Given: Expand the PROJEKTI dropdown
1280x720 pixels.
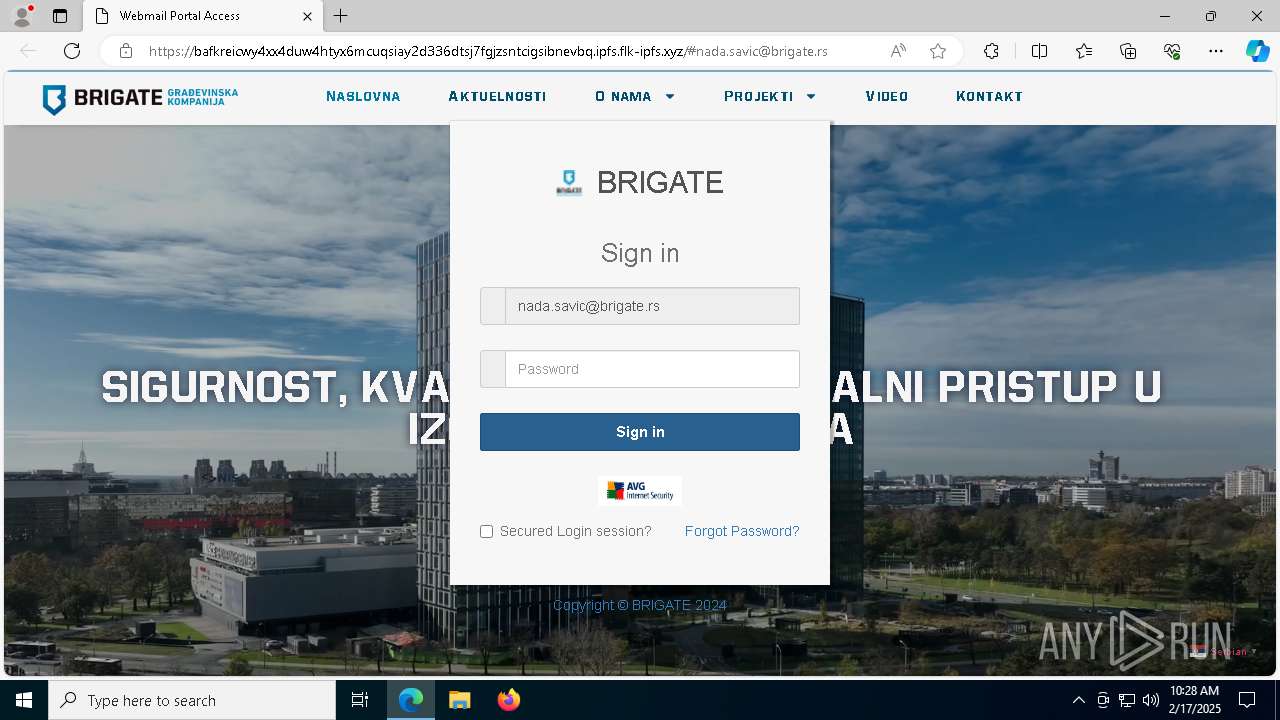Looking at the screenshot, I should [x=770, y=97].
